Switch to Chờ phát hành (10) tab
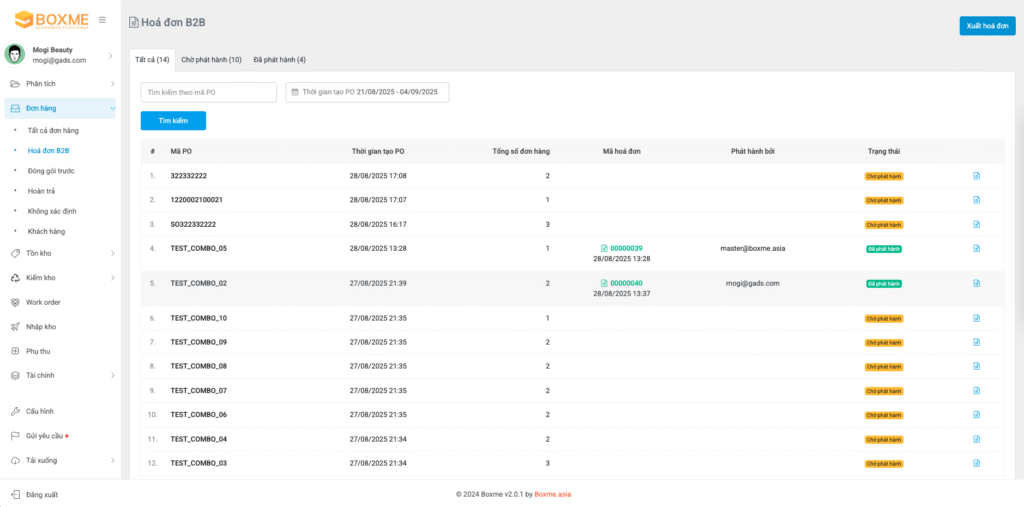This screenshot has width=1024, height=507. 211,60
